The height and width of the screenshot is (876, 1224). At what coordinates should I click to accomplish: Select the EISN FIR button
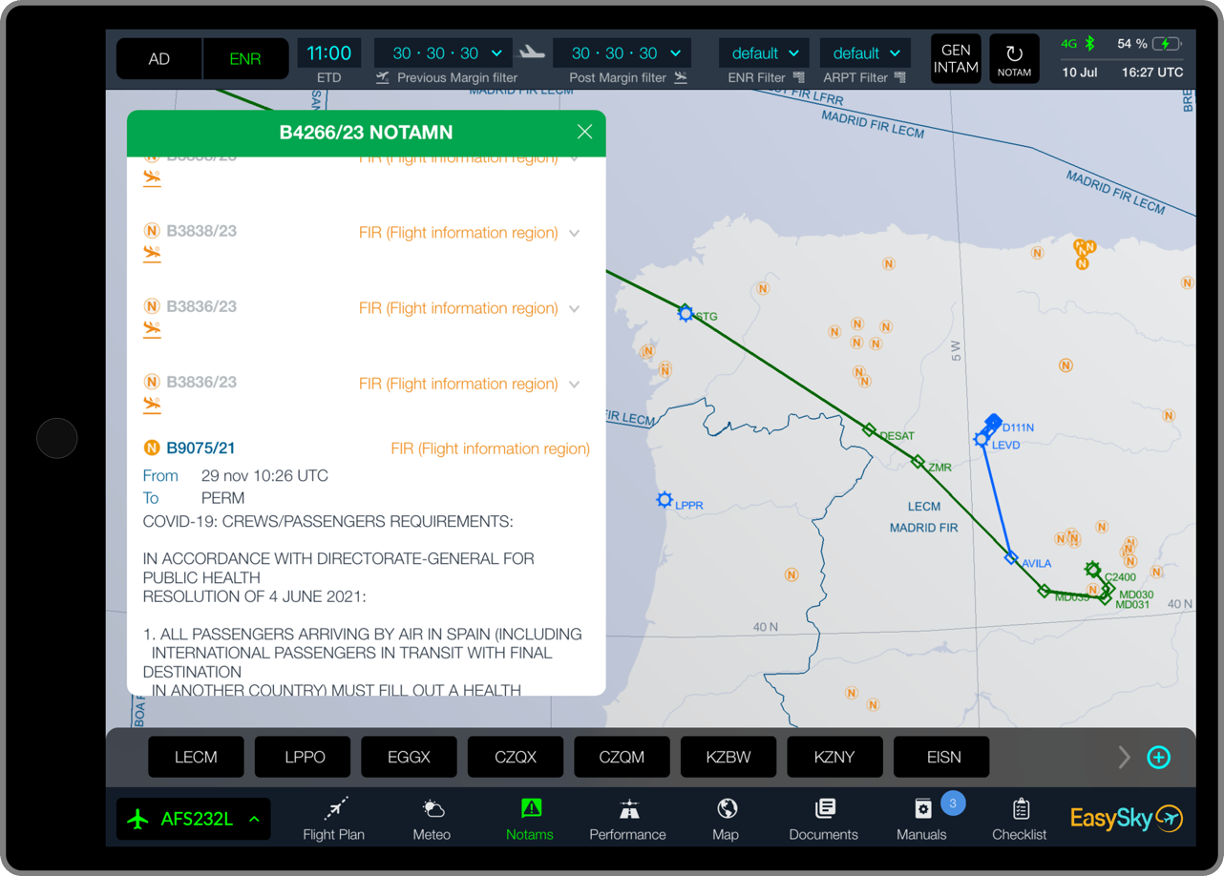click(x=942, y=757)
